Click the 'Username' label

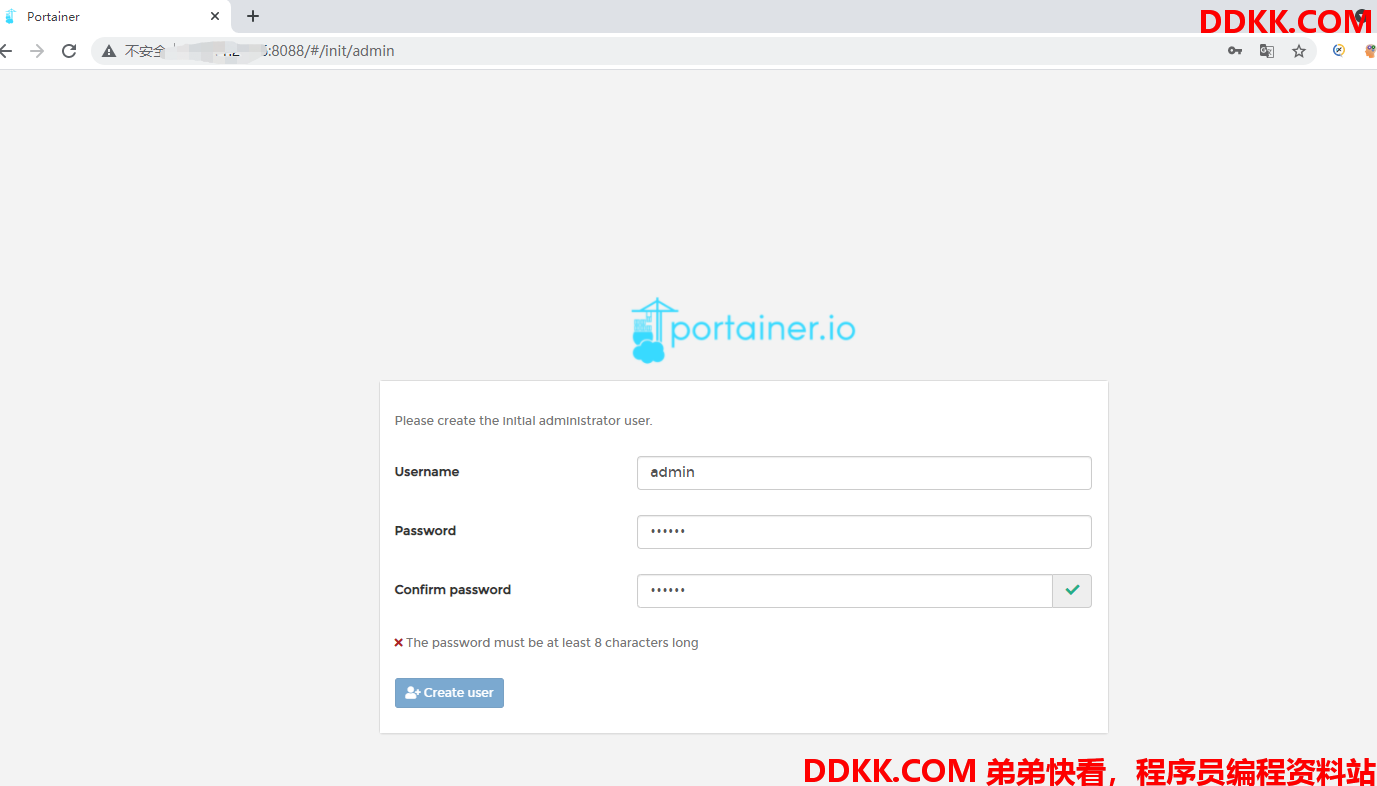pyautogui.click(x=427, y=472)
